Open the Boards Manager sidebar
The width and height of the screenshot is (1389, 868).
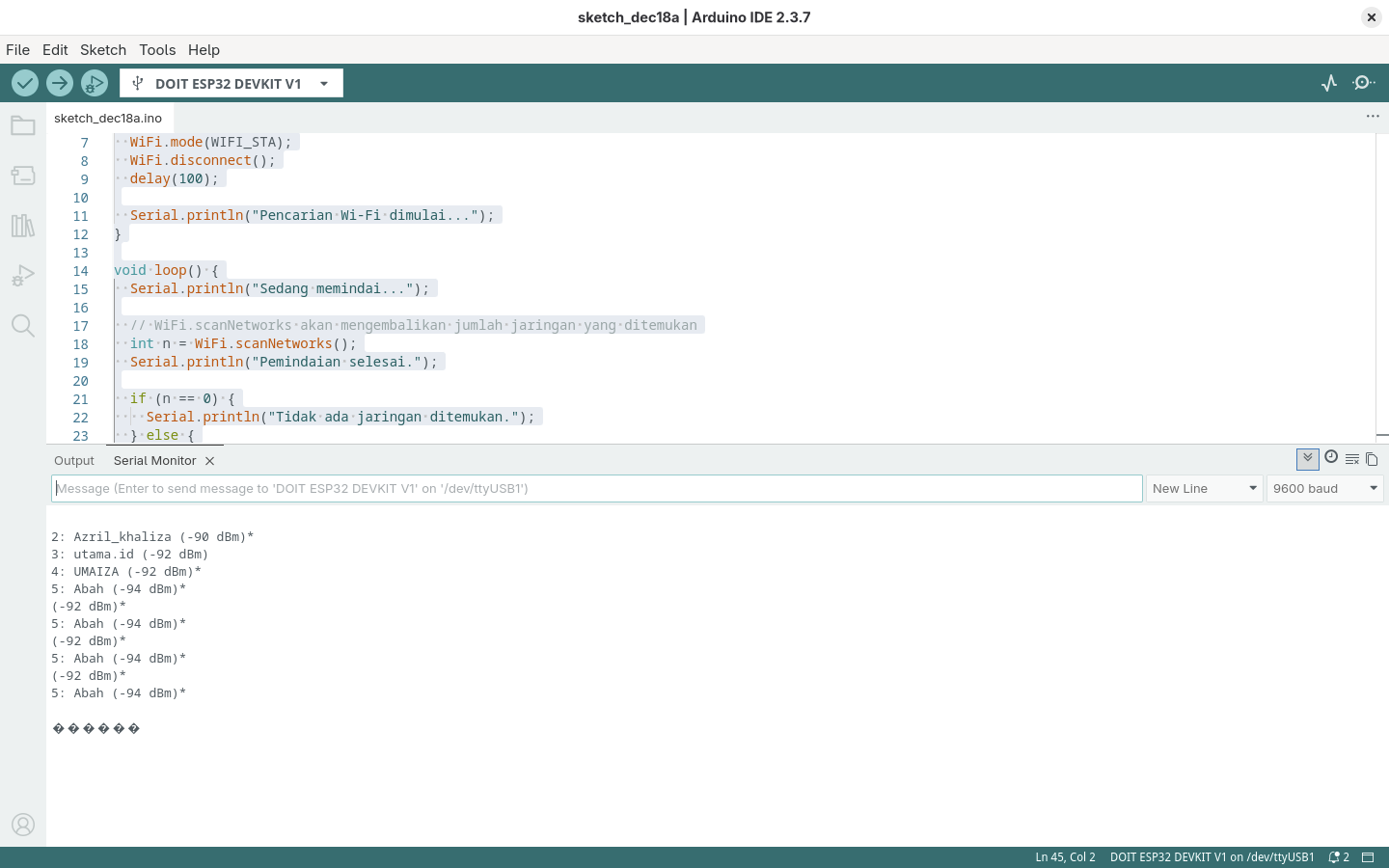click(23, 176)
